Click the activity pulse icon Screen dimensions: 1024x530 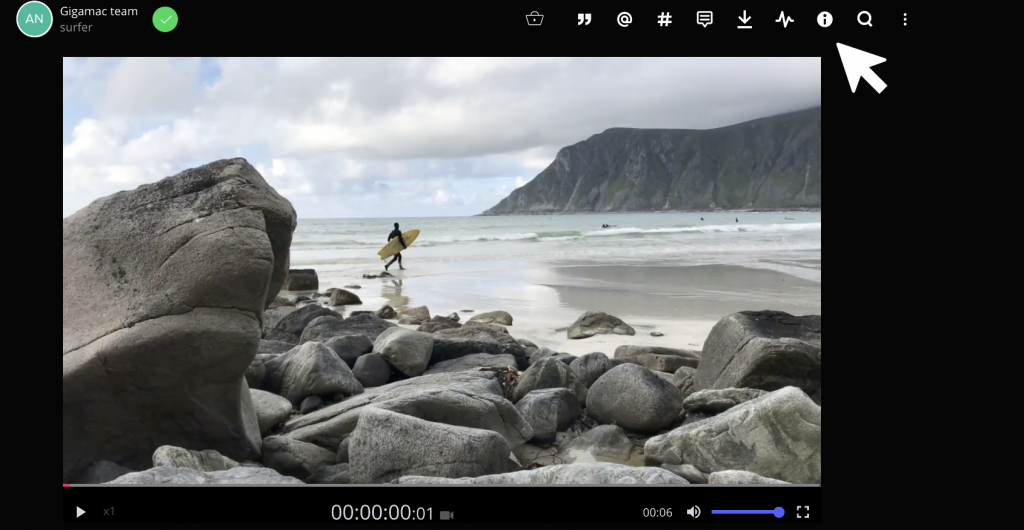click(784, 20)
